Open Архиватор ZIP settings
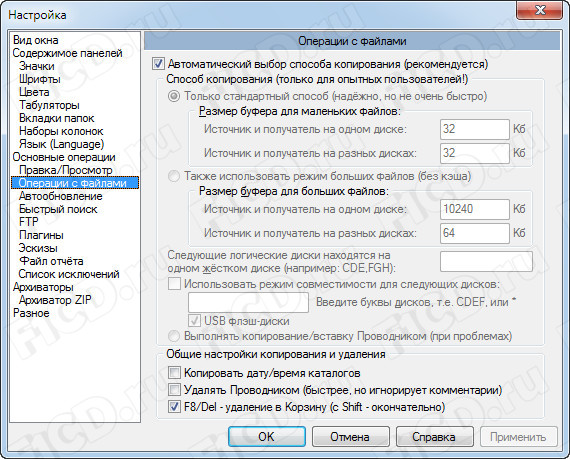 (55, 300)
